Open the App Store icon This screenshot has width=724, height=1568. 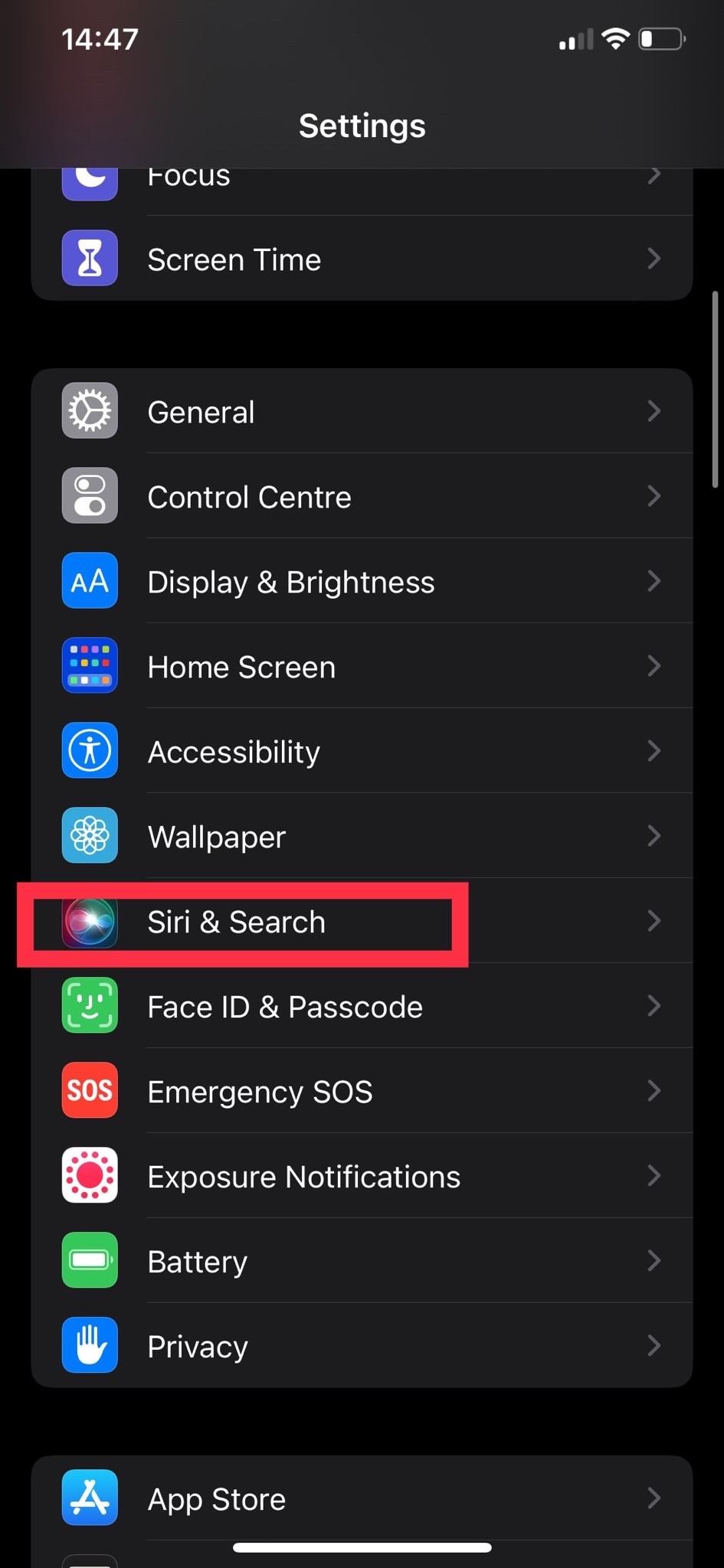click(90, 1498)
